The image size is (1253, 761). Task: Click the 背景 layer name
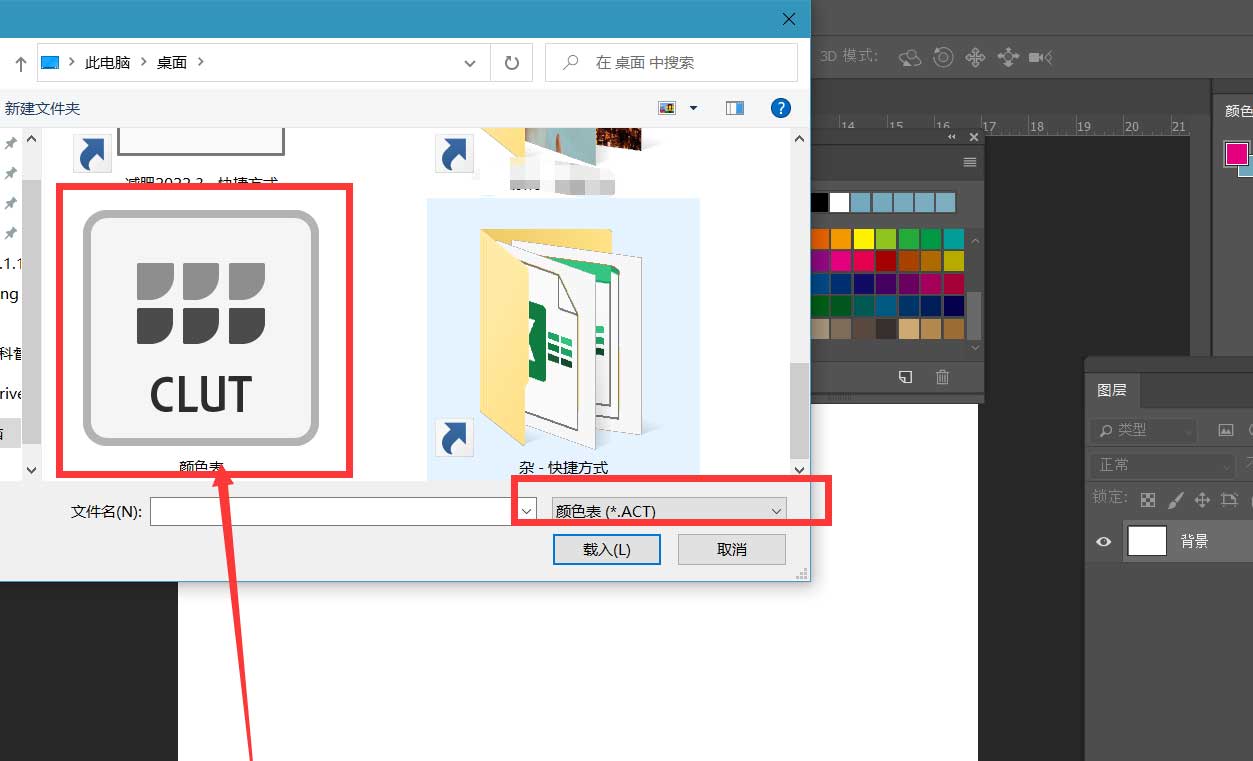1194,541
